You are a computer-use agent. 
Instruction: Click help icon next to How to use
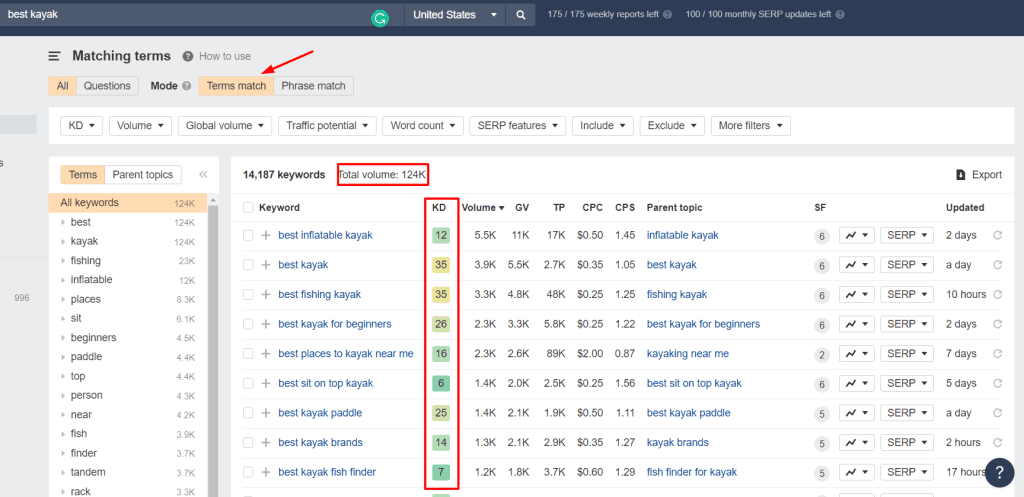click(x=188, y=56)
